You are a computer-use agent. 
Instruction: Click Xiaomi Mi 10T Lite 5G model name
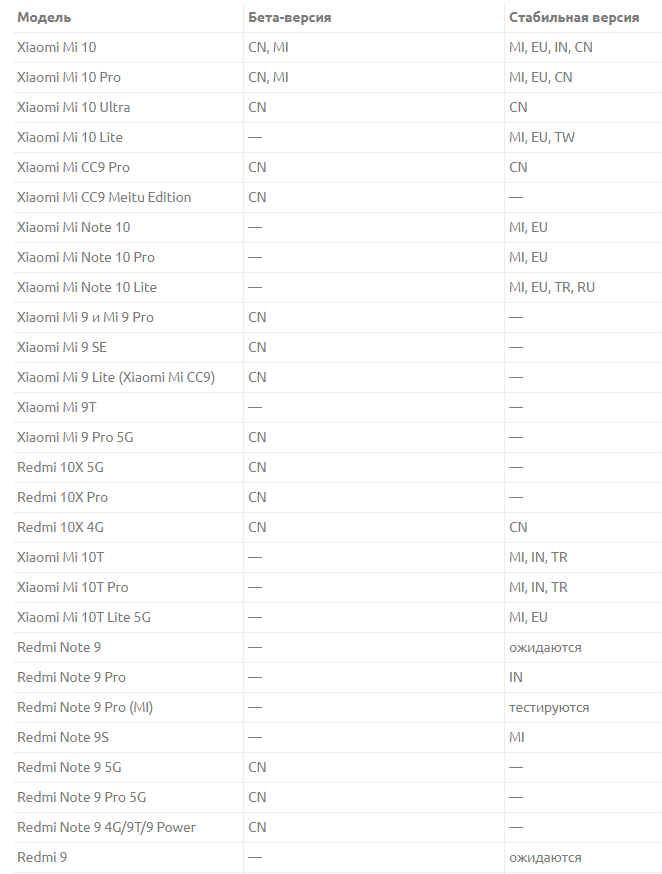[x=84, y=617]
